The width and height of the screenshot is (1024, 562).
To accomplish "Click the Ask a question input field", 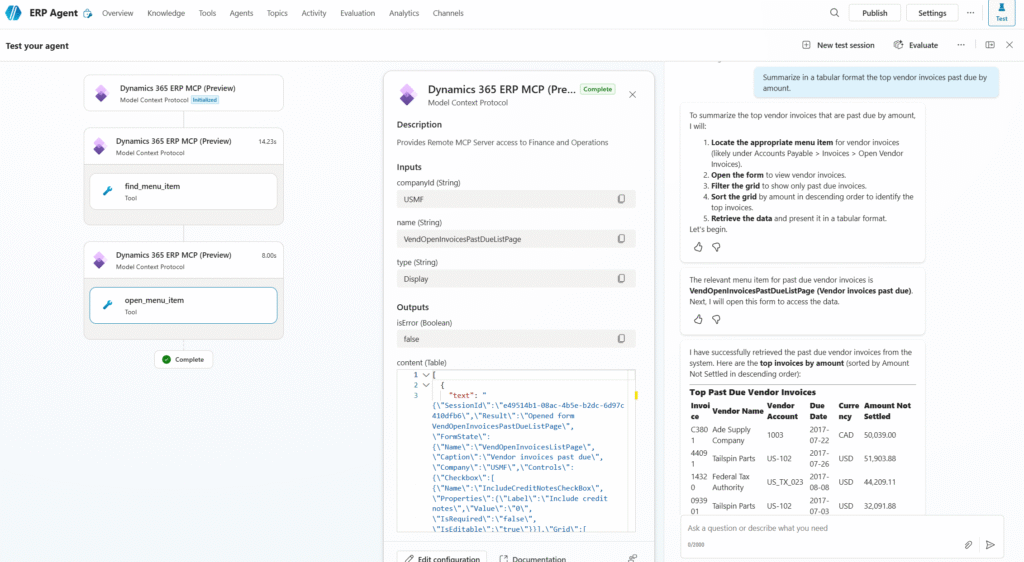I will pyautogui.click(x=820, y=528).
